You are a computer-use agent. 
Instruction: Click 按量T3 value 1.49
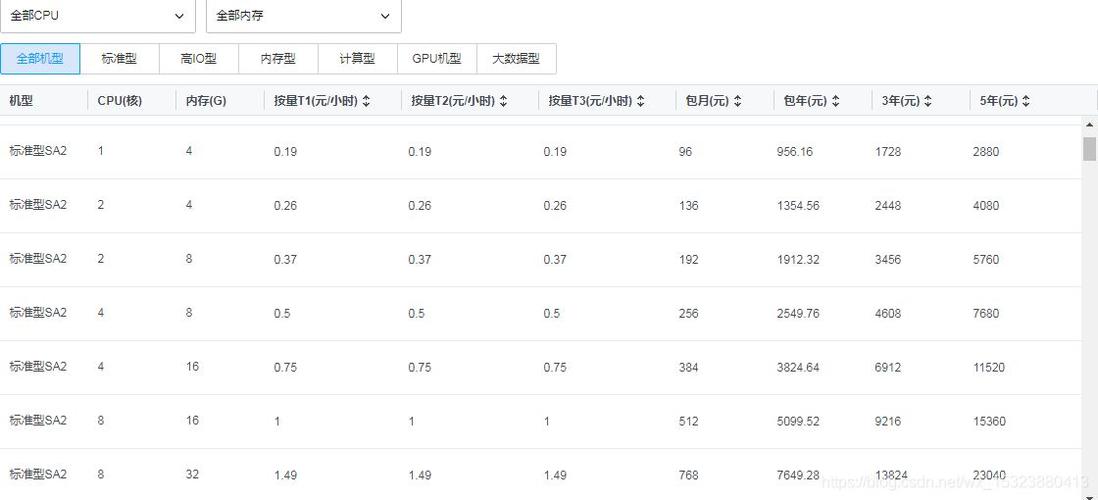pos(555,475)
